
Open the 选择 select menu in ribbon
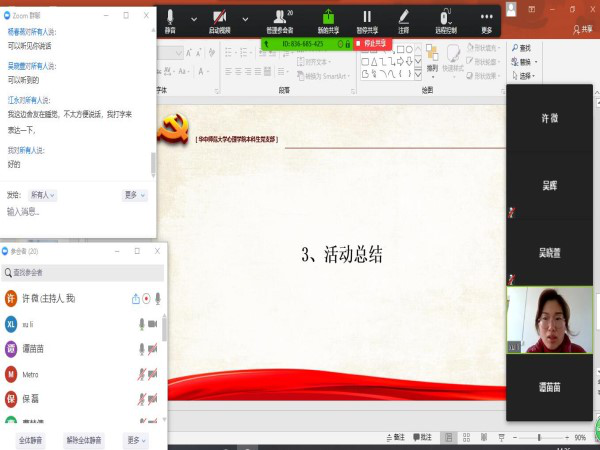[523, 75]
